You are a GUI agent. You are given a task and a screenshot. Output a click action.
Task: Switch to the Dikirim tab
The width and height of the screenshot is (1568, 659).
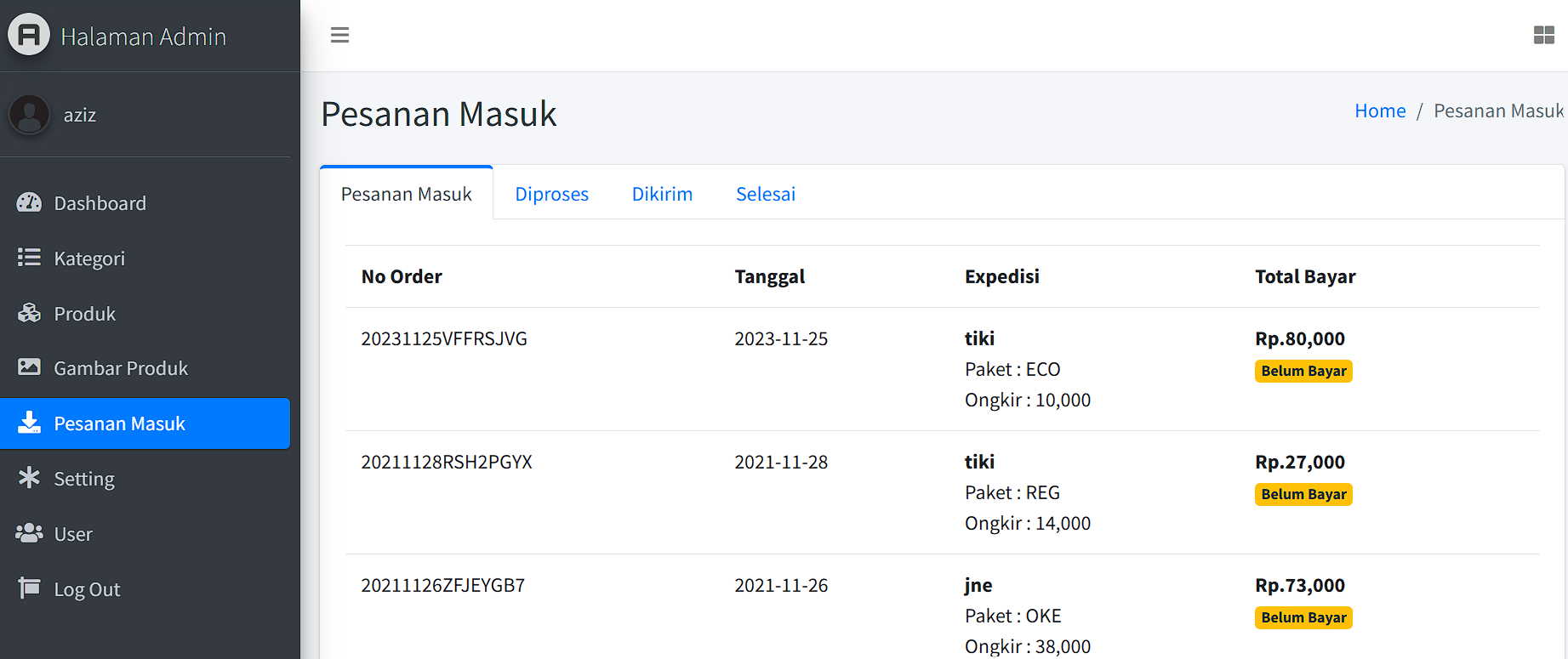pyautogui.click(x=662, y=194)
